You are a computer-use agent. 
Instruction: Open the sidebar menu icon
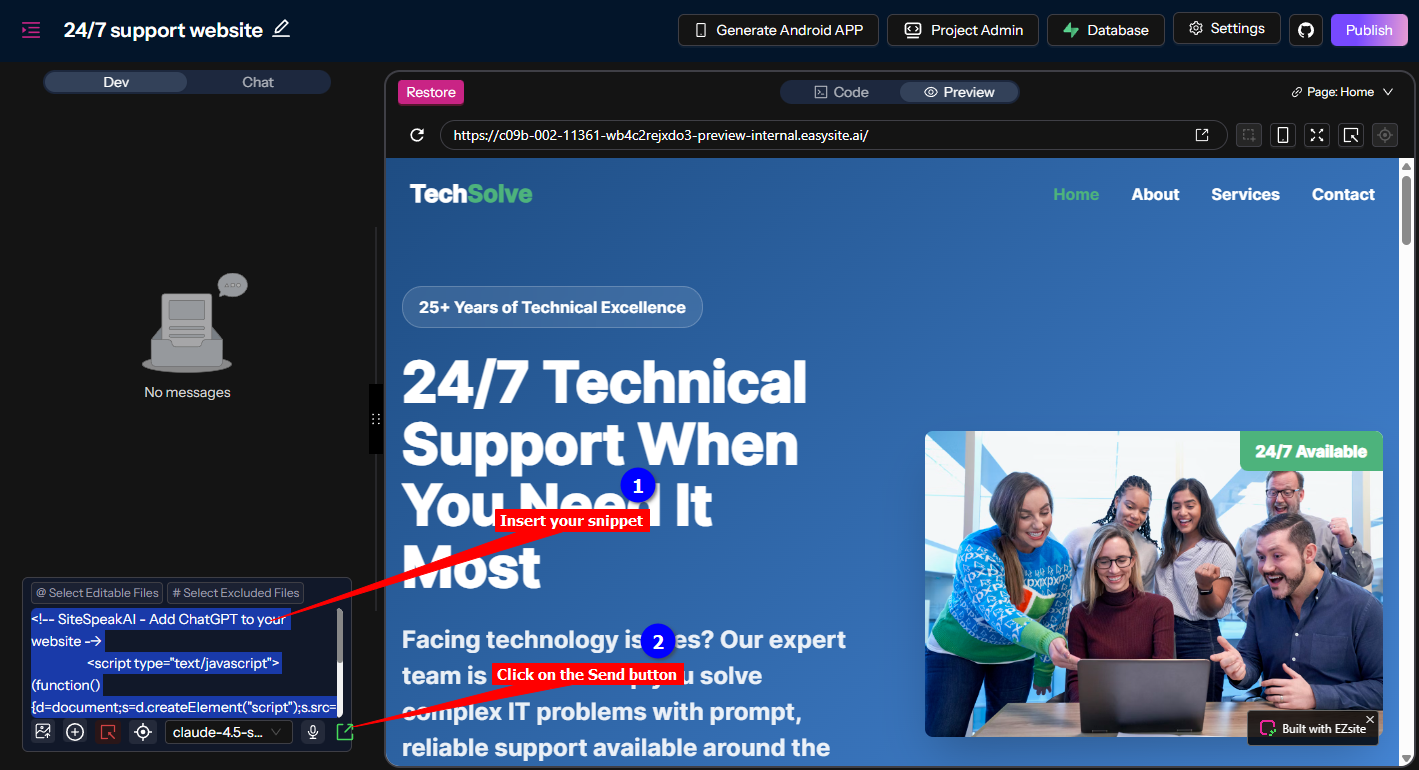(x=31, y=30)
